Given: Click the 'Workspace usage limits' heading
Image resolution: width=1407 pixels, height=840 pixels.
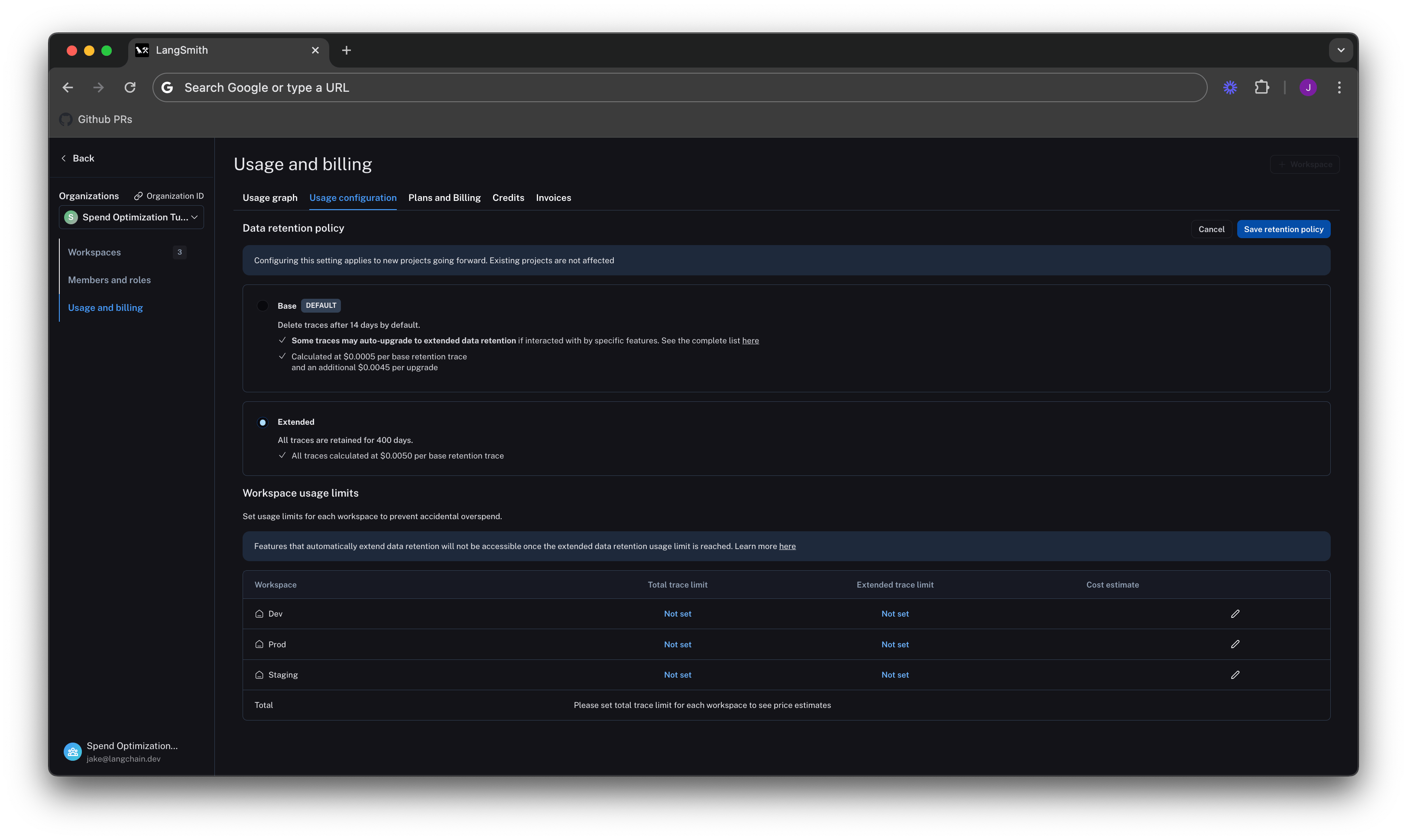Looking at the screenshot, I should 301,494.
